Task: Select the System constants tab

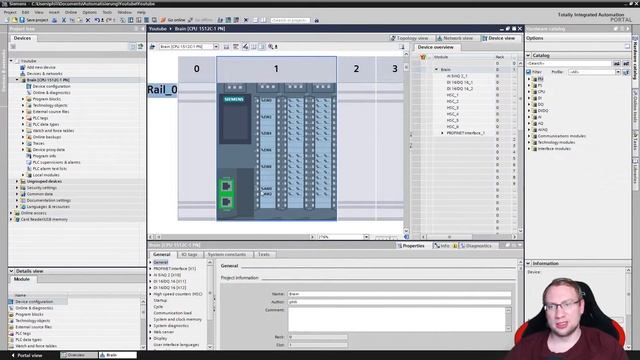Action: tap(227, 254)
